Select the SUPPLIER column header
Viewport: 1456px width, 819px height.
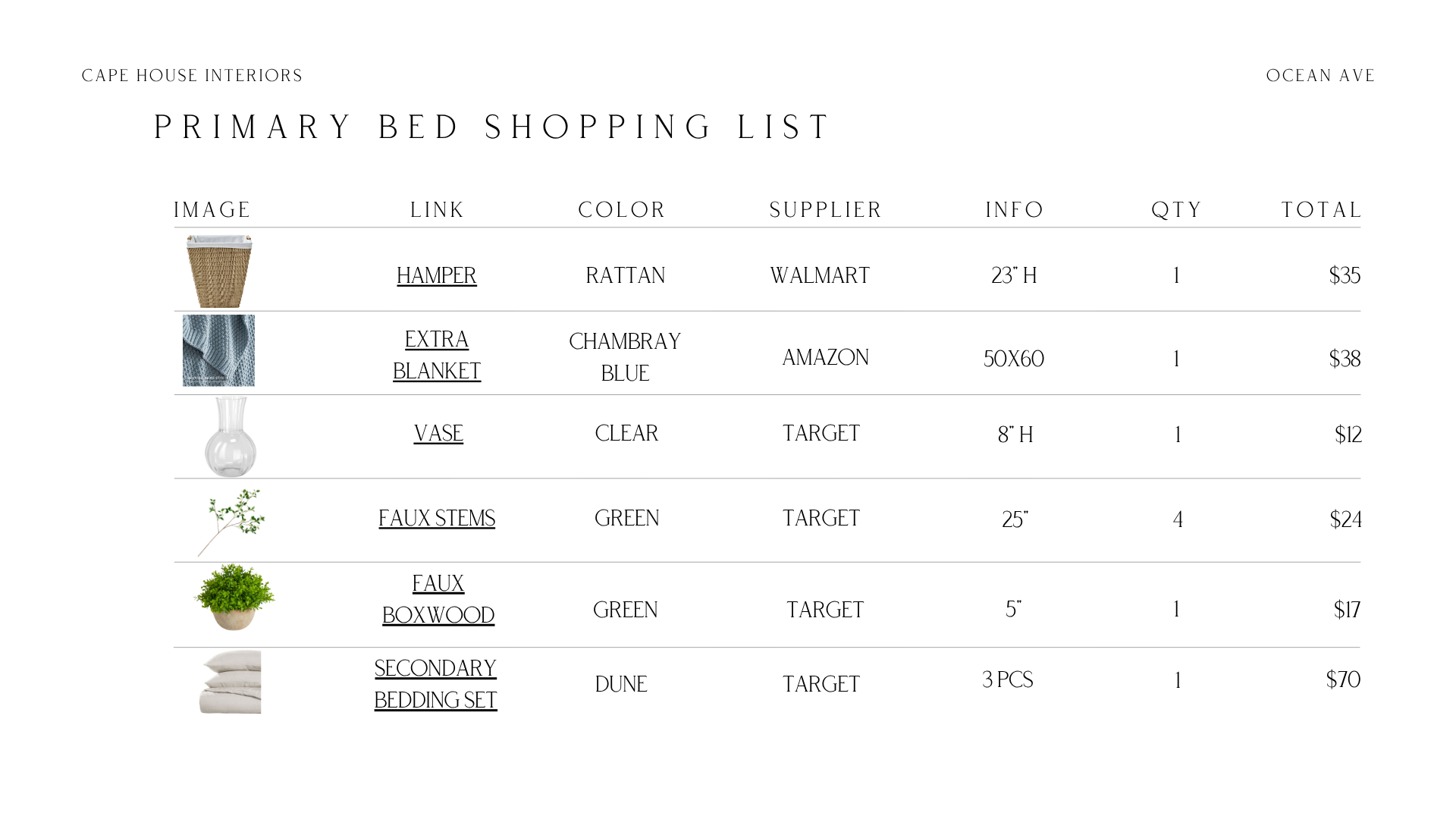point(826,210)
